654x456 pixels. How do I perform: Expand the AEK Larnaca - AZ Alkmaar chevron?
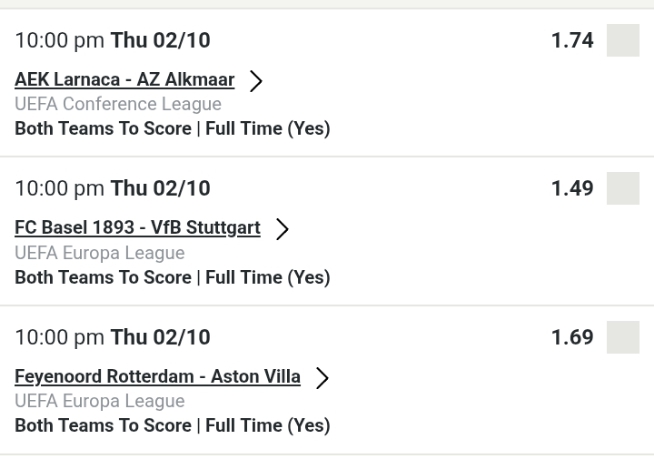(267, 81)
